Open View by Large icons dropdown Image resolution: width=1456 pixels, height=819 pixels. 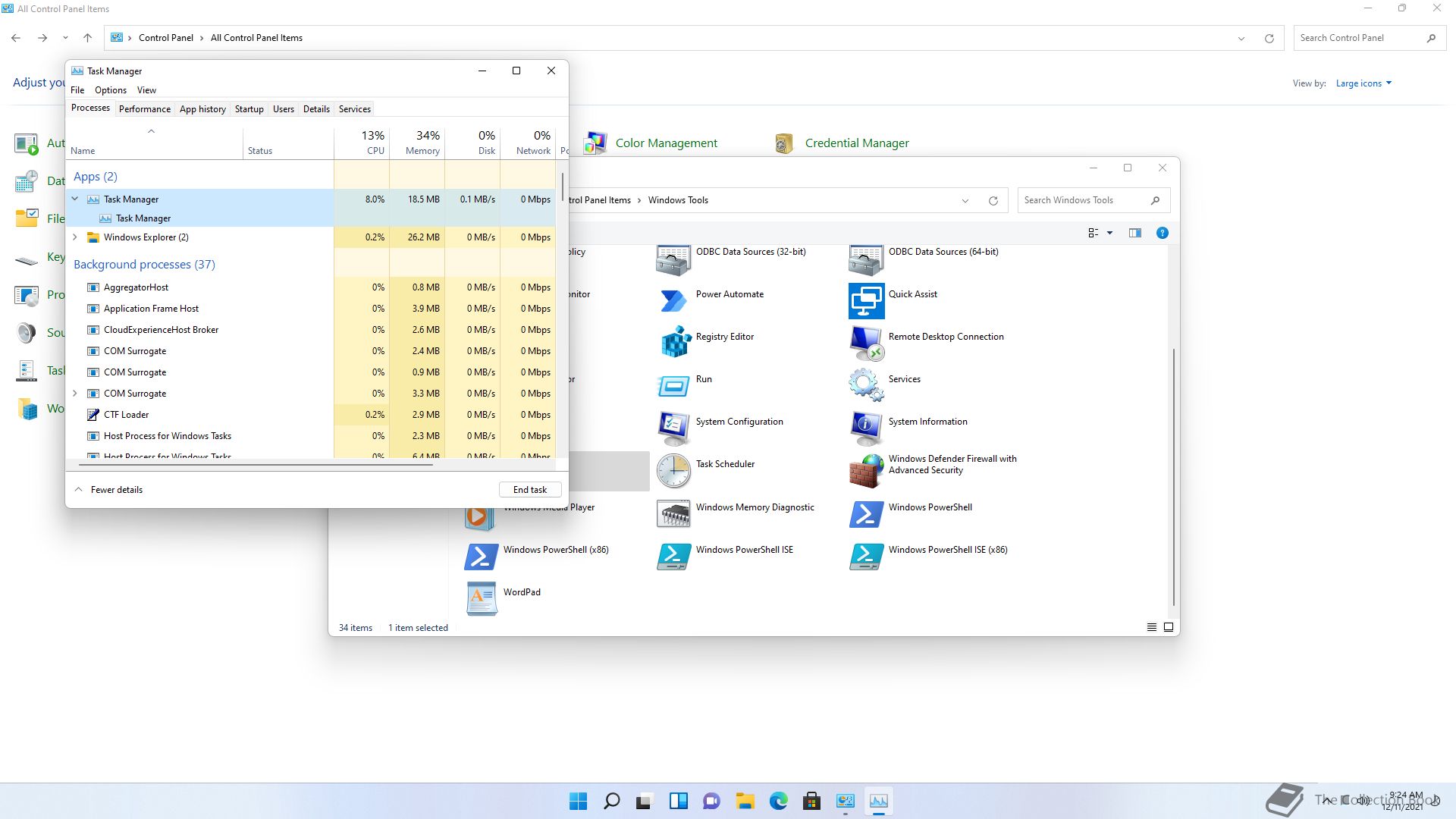(1363, 83)
